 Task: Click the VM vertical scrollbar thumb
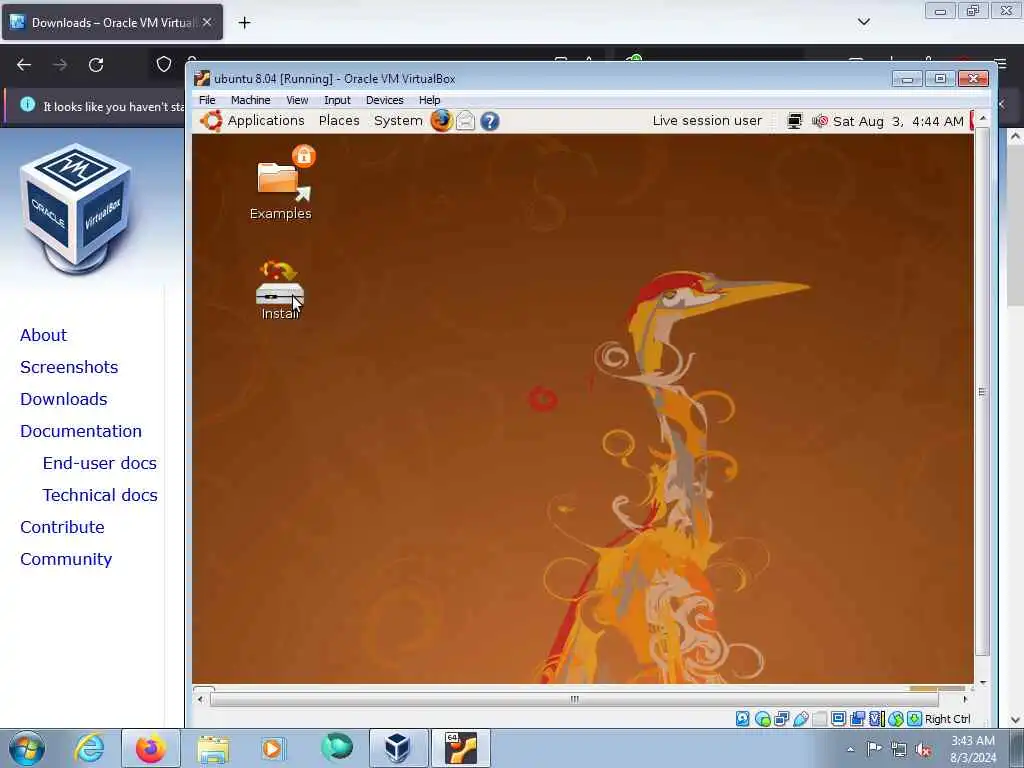[x=982, y=392]
